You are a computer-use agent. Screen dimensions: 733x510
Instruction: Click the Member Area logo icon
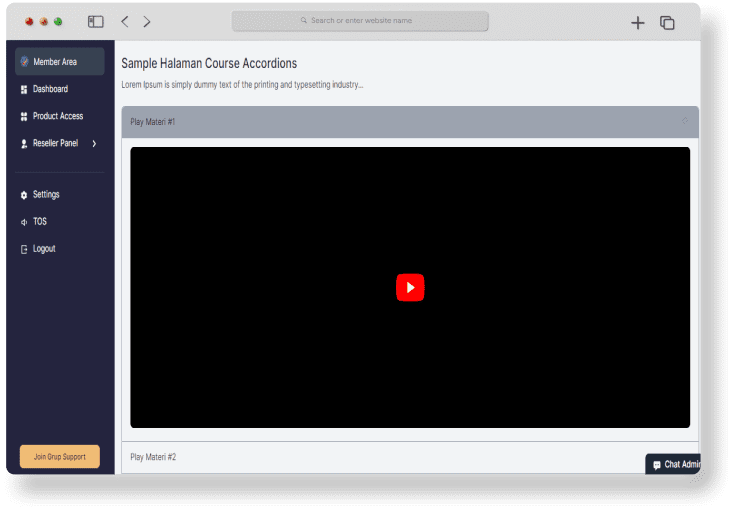[24, 62]
